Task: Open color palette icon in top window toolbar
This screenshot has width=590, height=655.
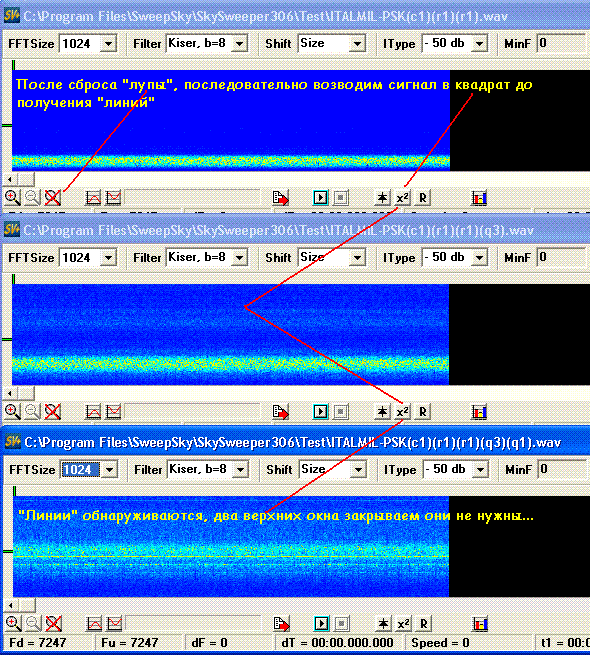Action: tap(479, 198)
